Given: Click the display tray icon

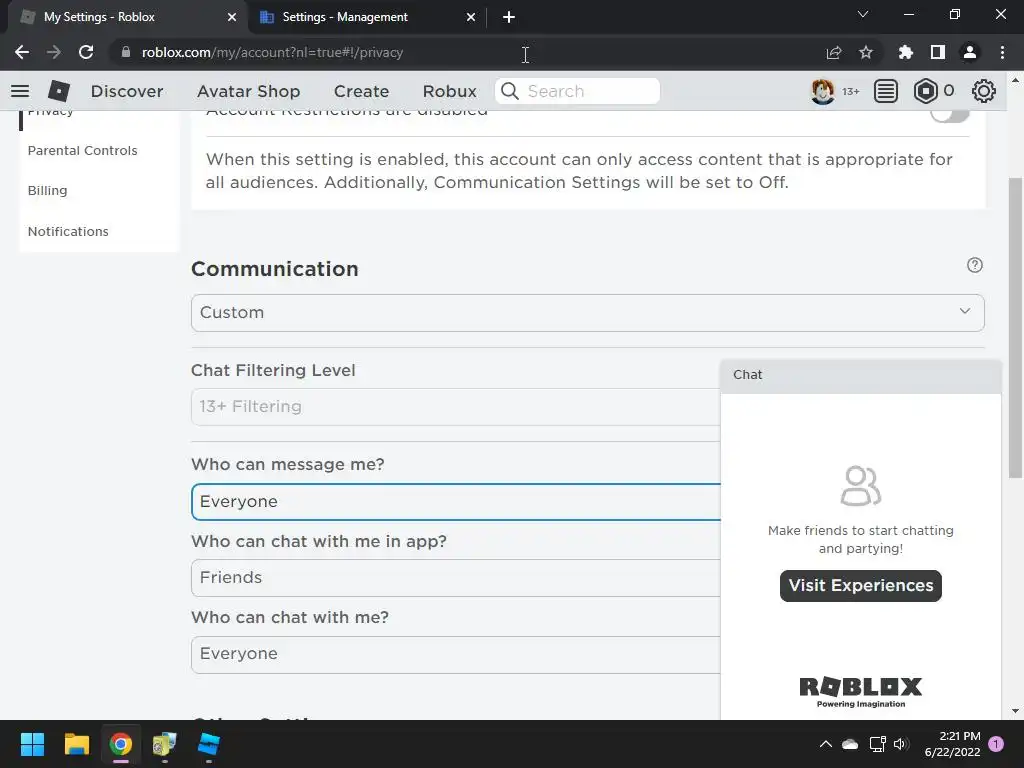Looking at the screenshot, I should tap(877, 744).
